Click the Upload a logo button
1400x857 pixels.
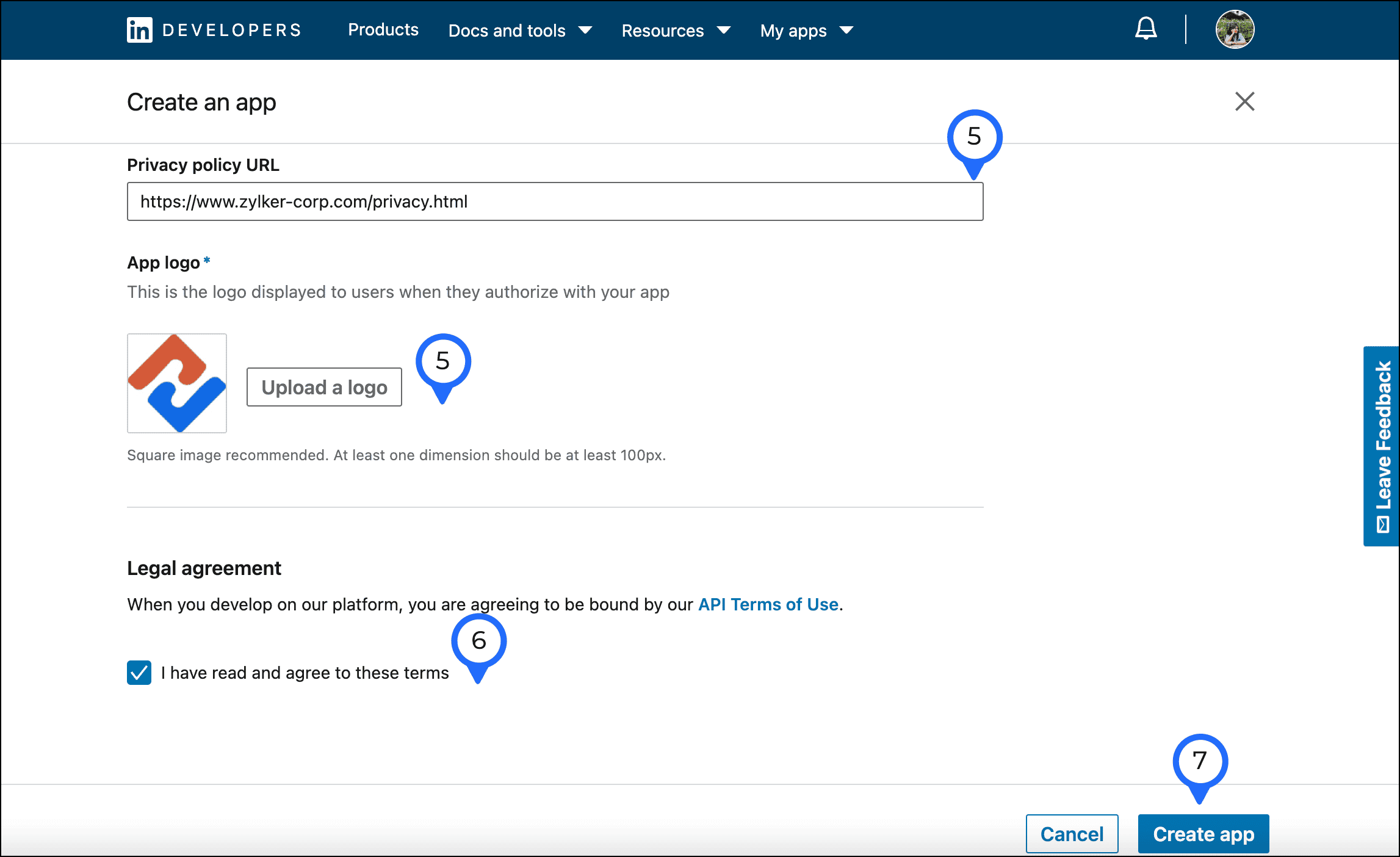point(324,387)
